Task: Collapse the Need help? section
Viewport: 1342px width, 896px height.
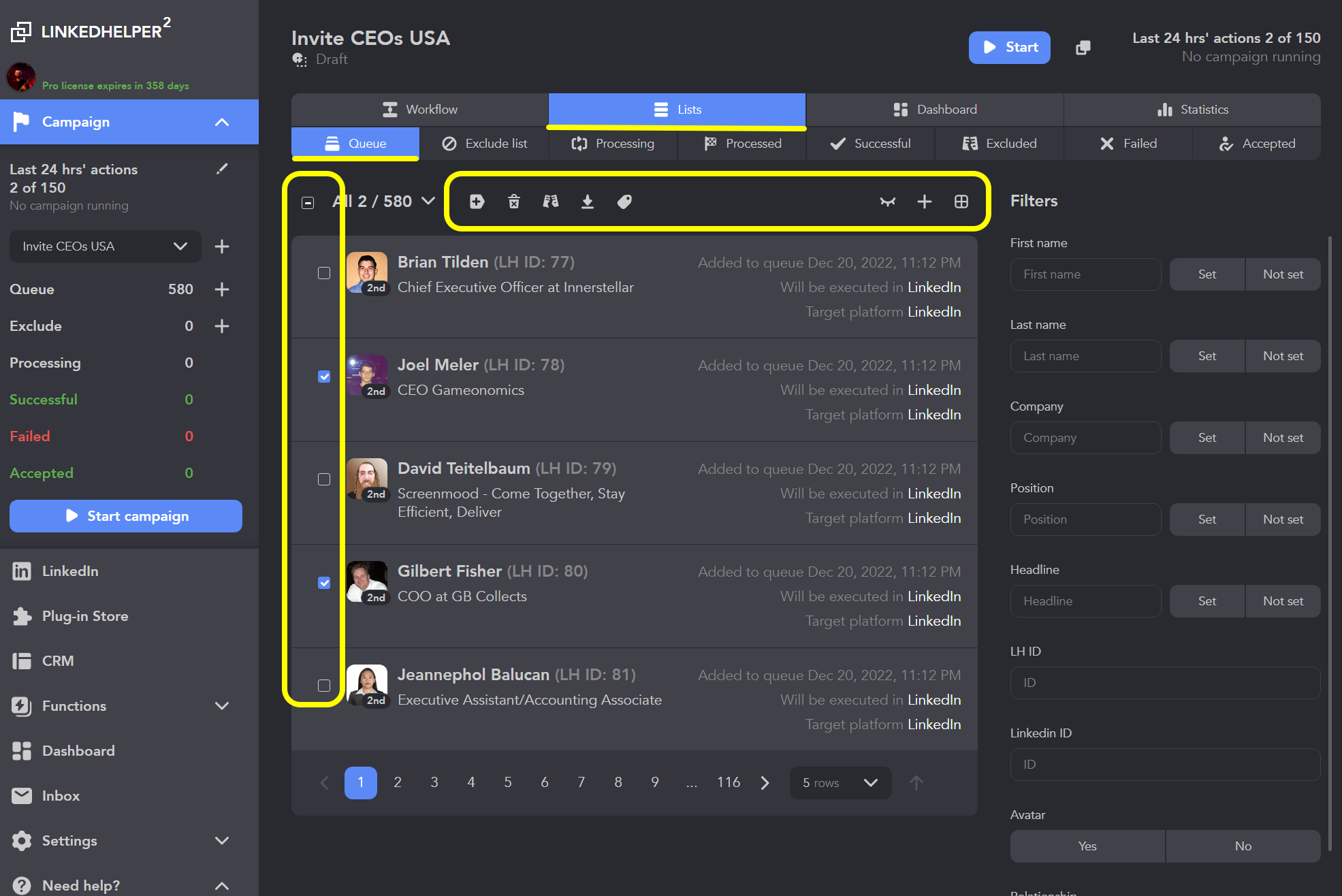Action: [x=222, y=886]
